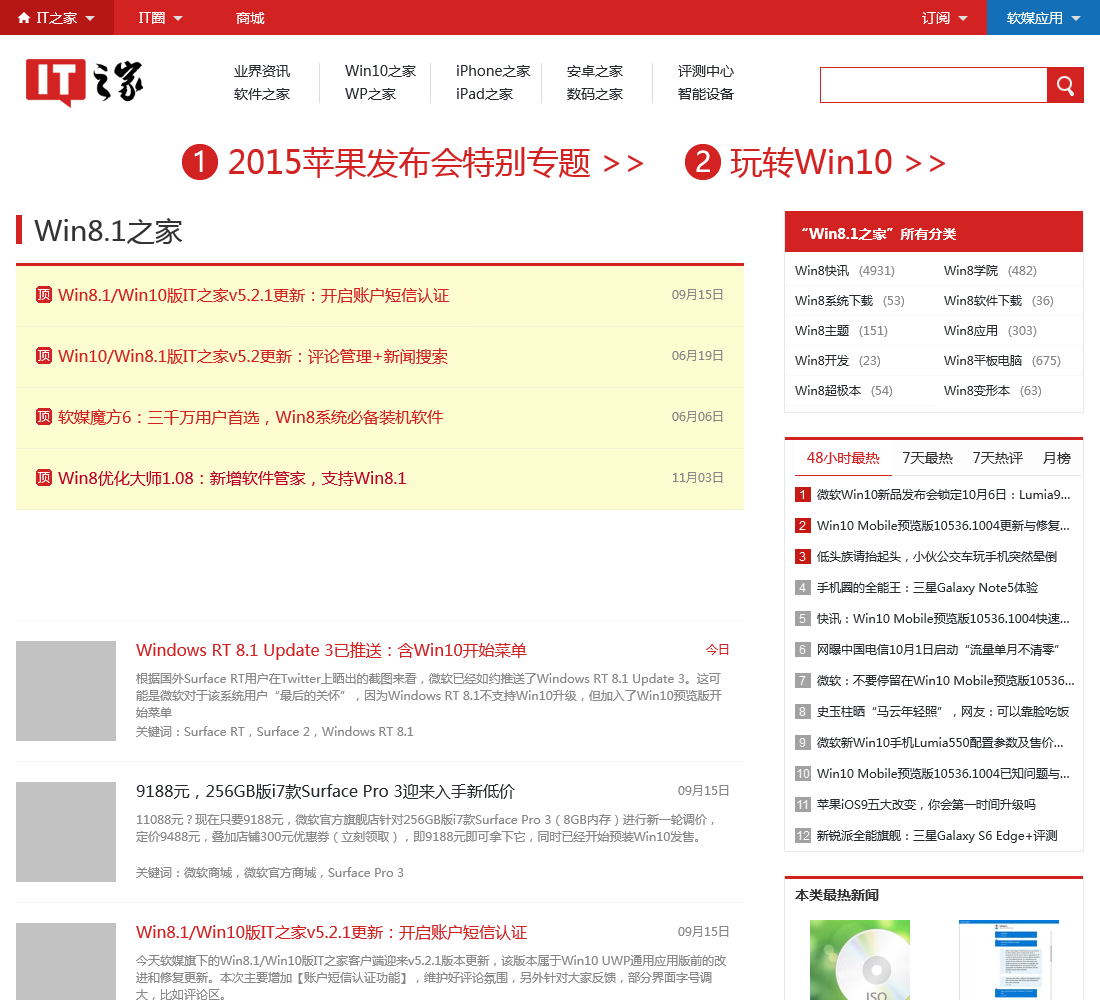Open the 软媒应用 dropdown
This screenshot has width=1100, height=1000.
click(1043, 18)
